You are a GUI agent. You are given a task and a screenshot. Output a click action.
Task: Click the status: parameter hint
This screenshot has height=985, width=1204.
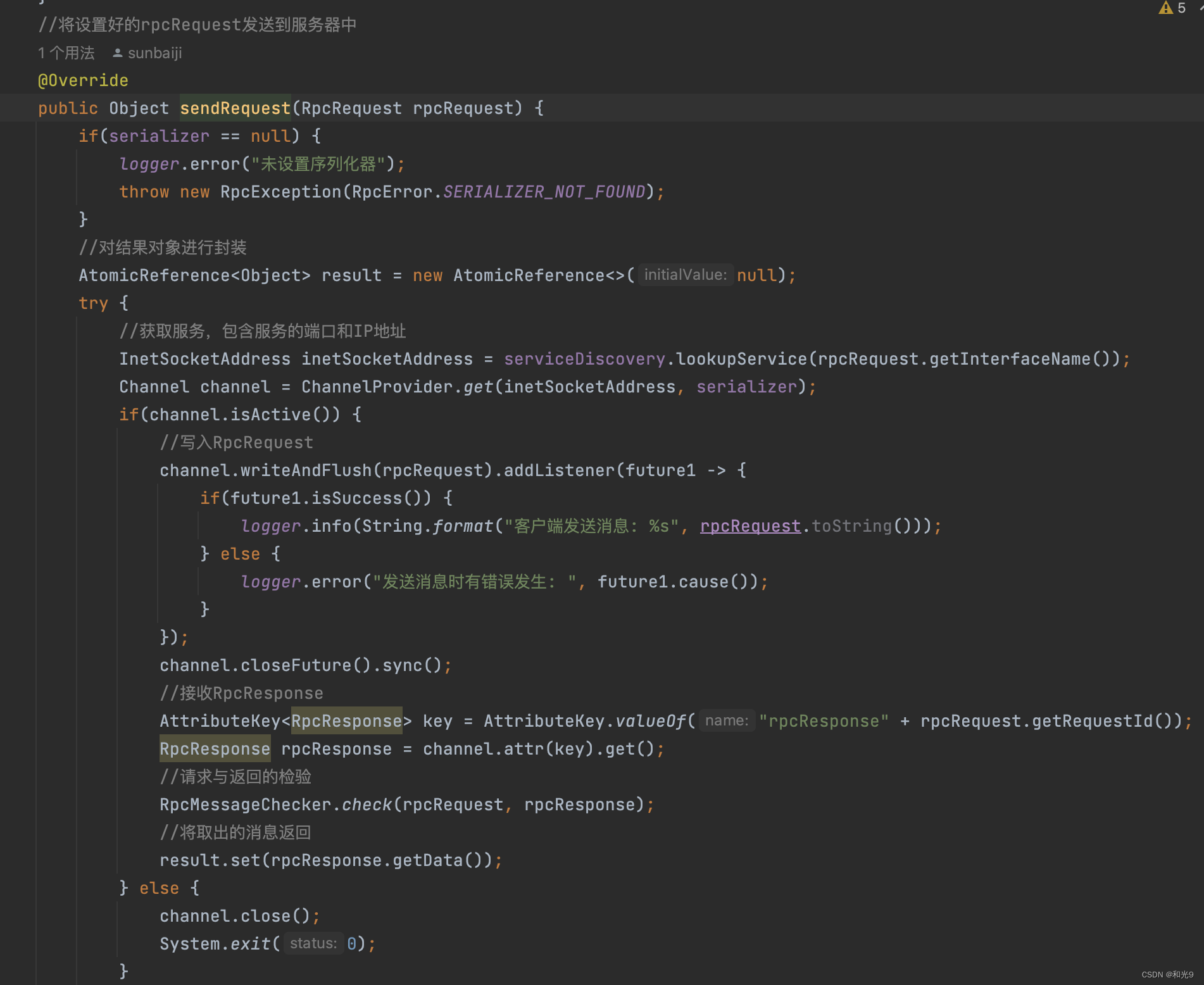coord(313,943)
